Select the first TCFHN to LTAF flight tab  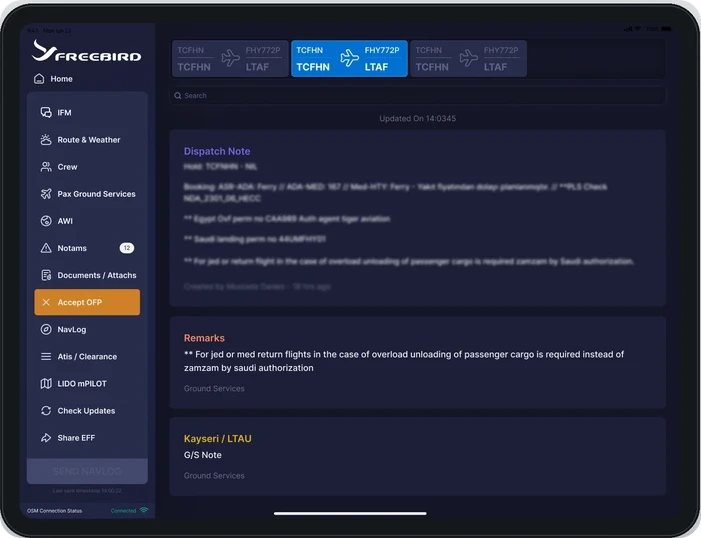[x=230, y=59]
